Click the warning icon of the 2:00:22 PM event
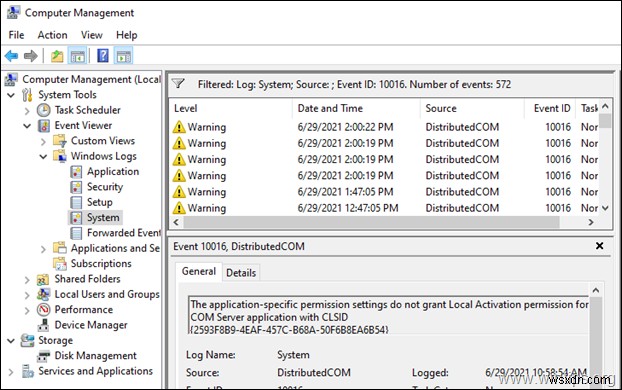This screenshot has height=390, width=622. [x=179, y=127]
